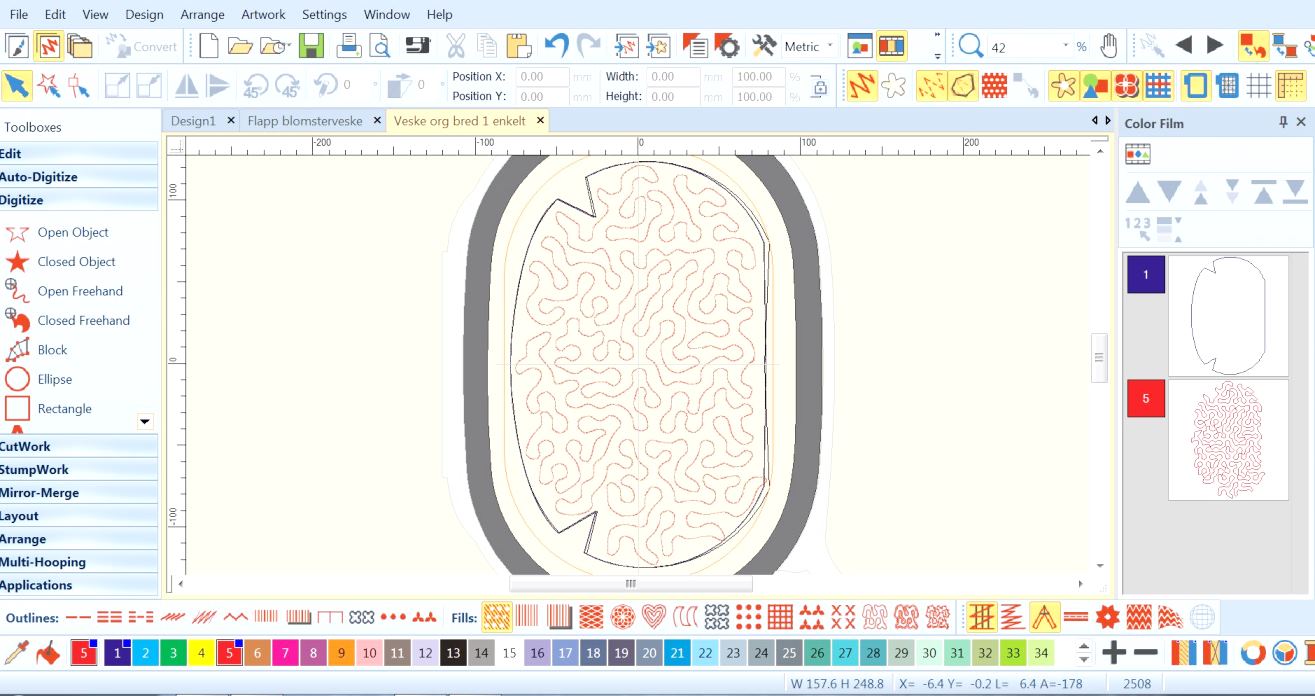Select green color swatch 3
1315x696 pixels.
tap(173, 654)
